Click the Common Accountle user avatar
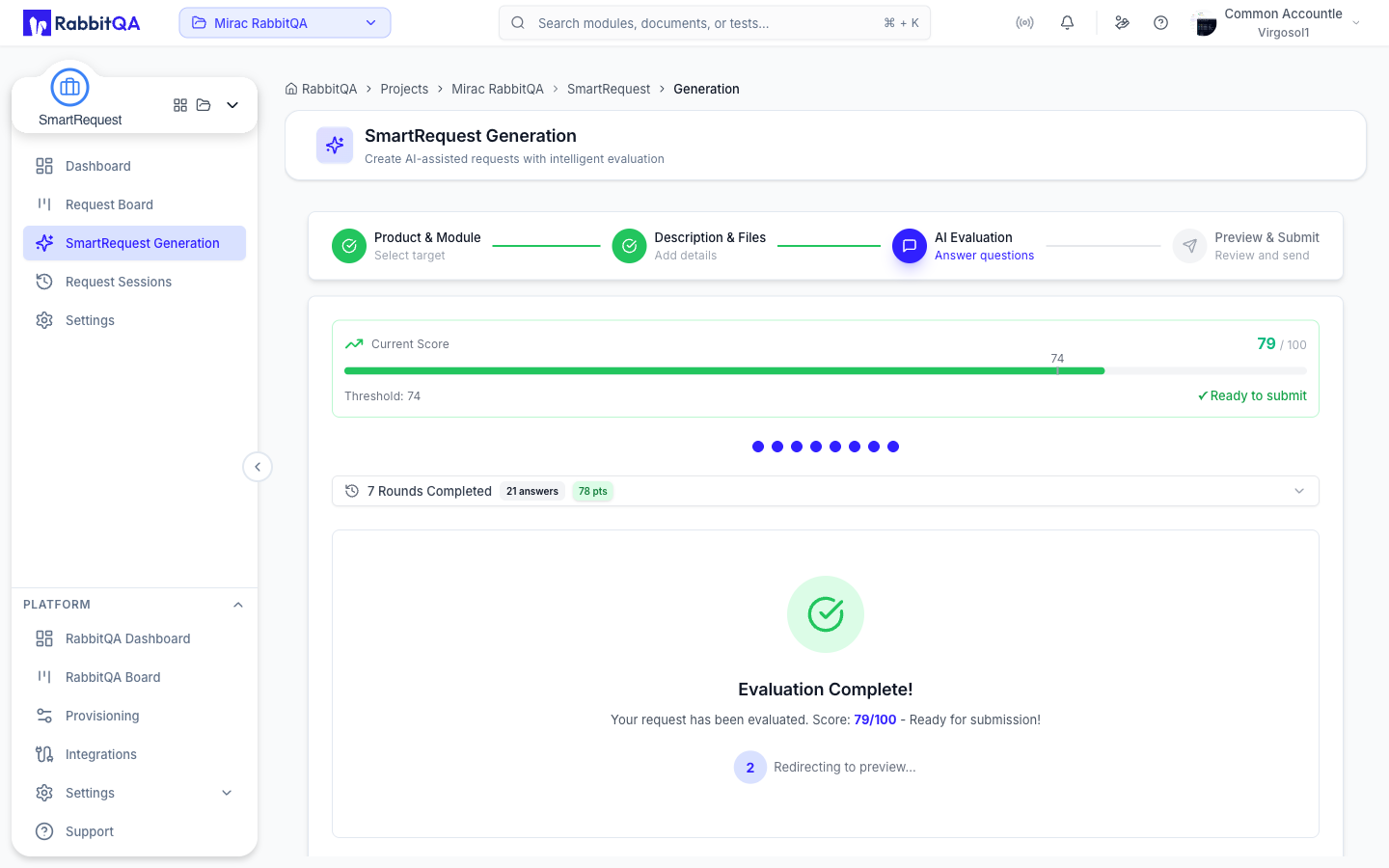 [1205, 23]
